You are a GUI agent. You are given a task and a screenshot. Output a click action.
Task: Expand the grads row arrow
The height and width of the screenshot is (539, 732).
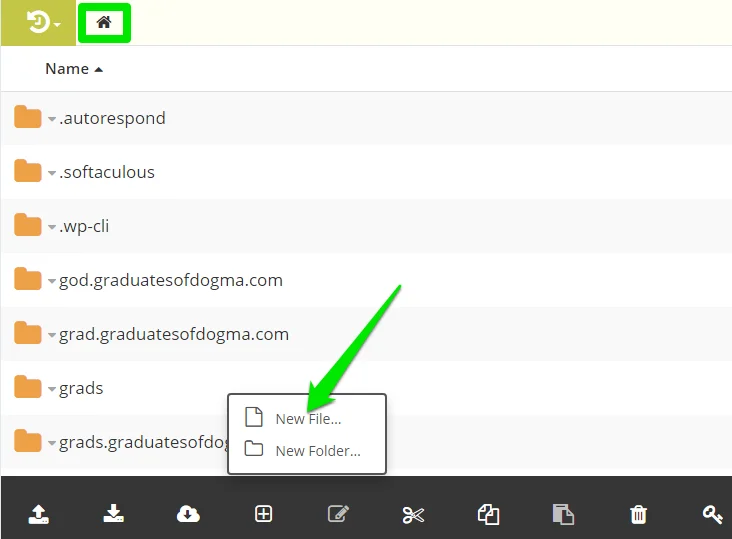[52, 390]
